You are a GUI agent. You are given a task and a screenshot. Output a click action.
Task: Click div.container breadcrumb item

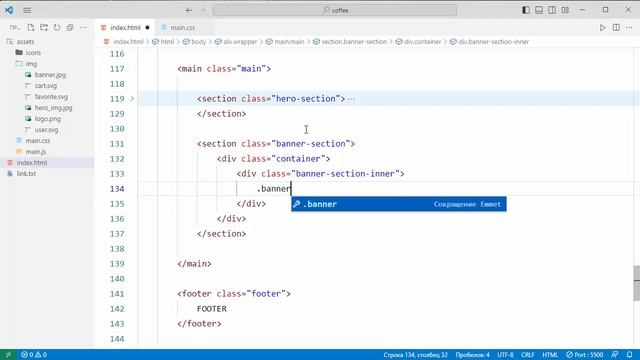click(422, 42)
